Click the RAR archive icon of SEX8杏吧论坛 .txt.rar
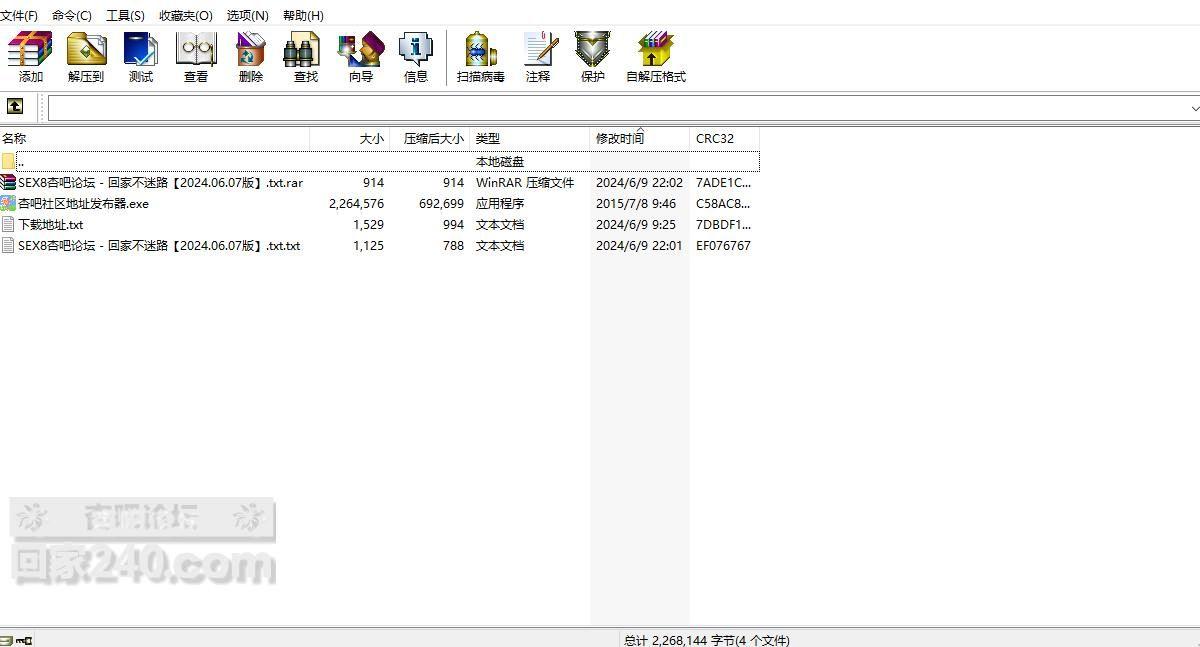 click(x=8, y=182)
